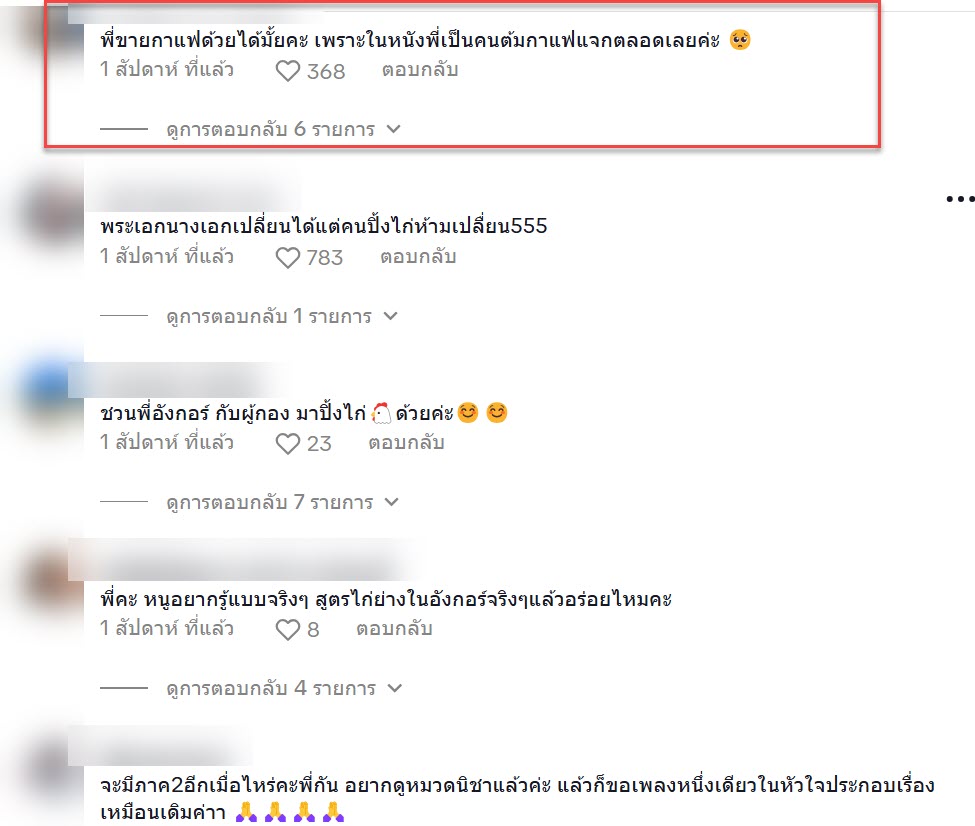View the 4 replies thread
975x826 pixels.
[x=284, y=688]
